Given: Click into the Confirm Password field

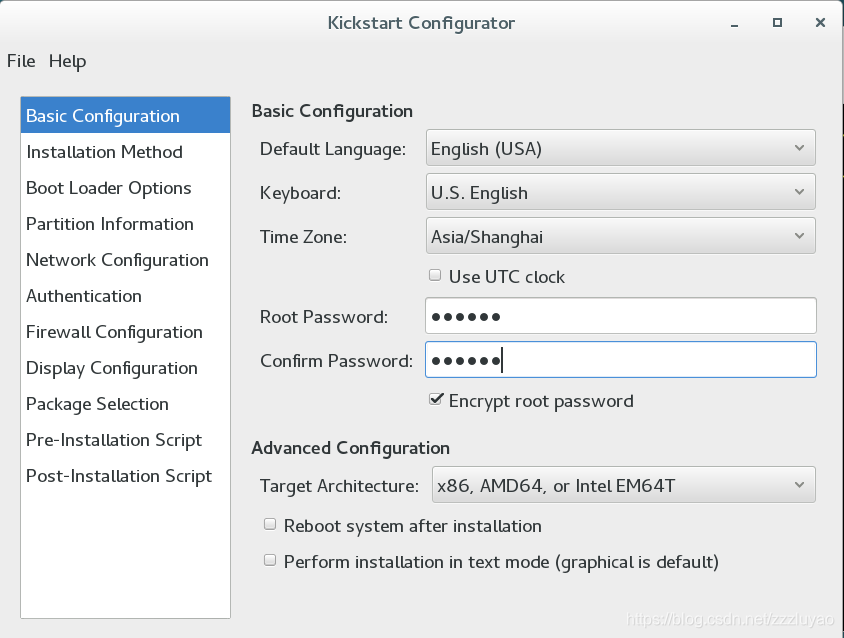Looking at the screenshot, I should 621,360.
